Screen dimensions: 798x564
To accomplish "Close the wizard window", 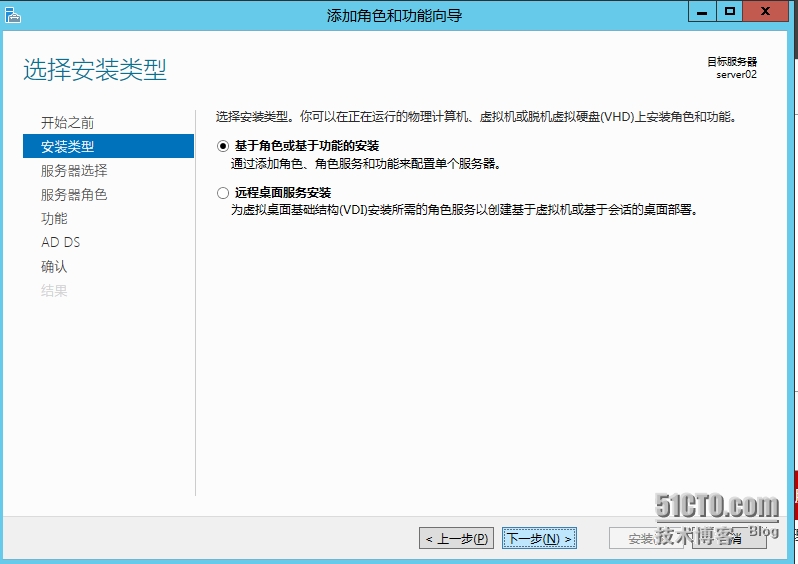I will (x=765, y=12).
